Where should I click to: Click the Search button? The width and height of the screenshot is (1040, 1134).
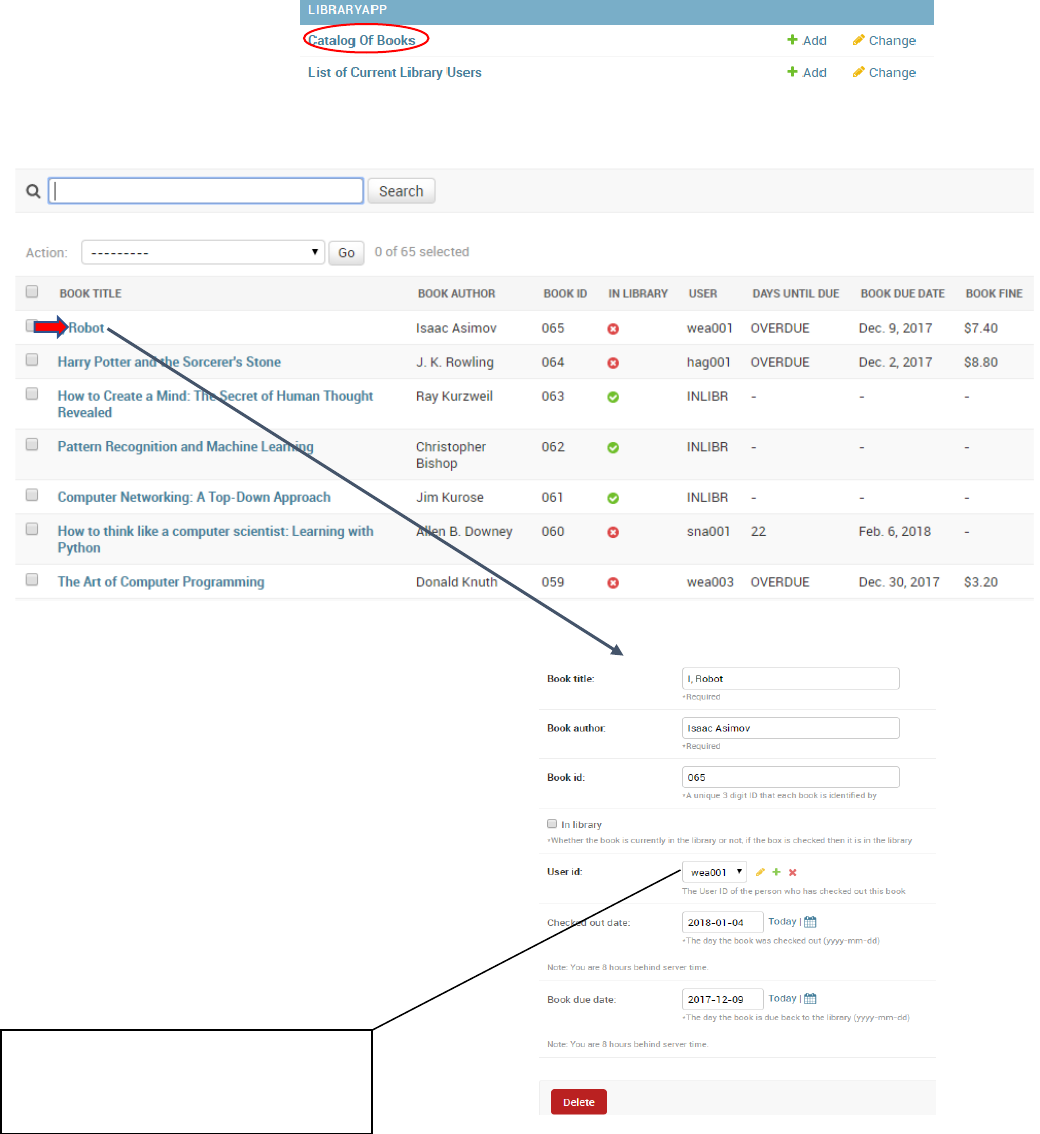click(401, 191)
